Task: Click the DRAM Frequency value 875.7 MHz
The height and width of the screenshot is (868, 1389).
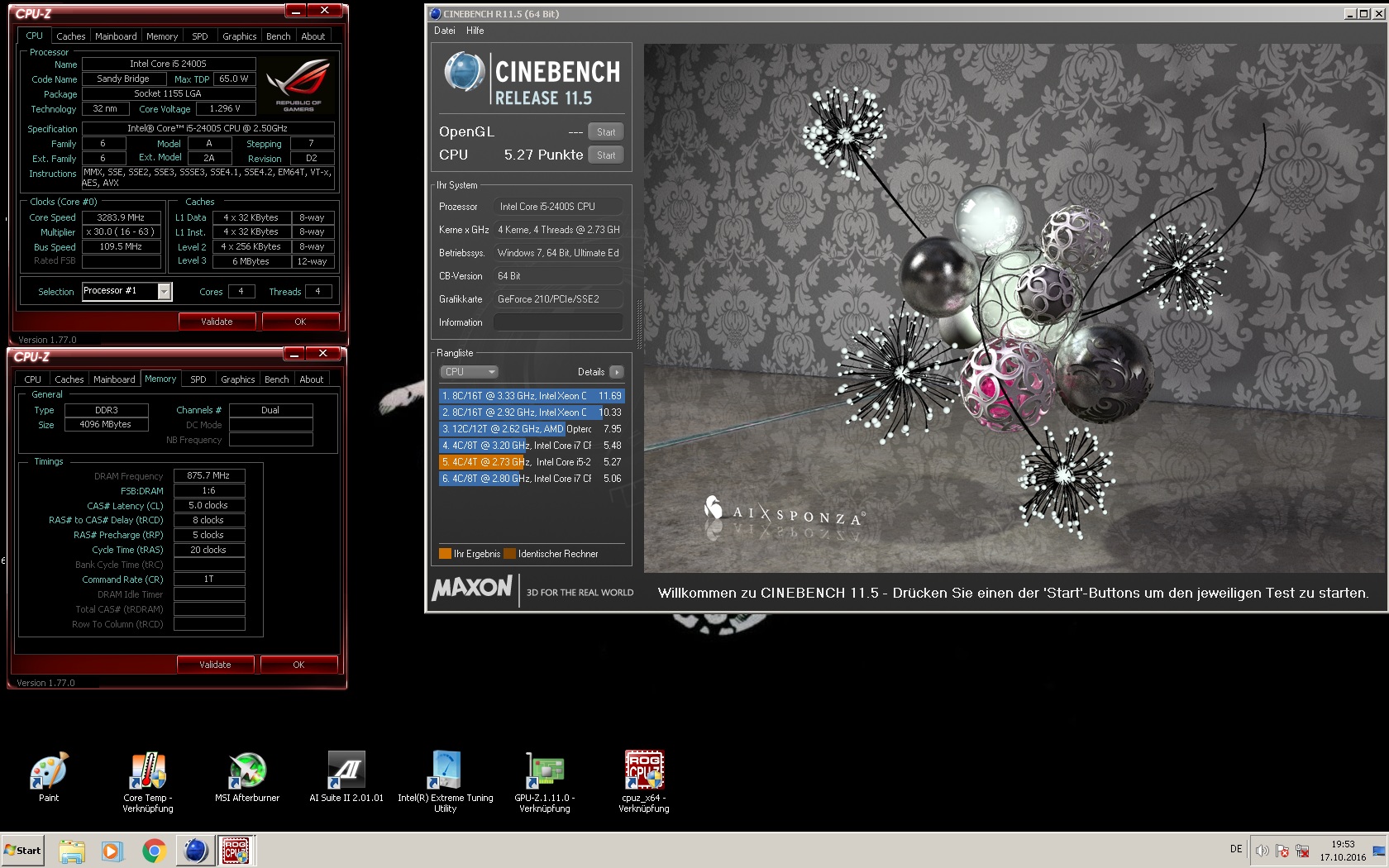Action: [x=209, y=475]
